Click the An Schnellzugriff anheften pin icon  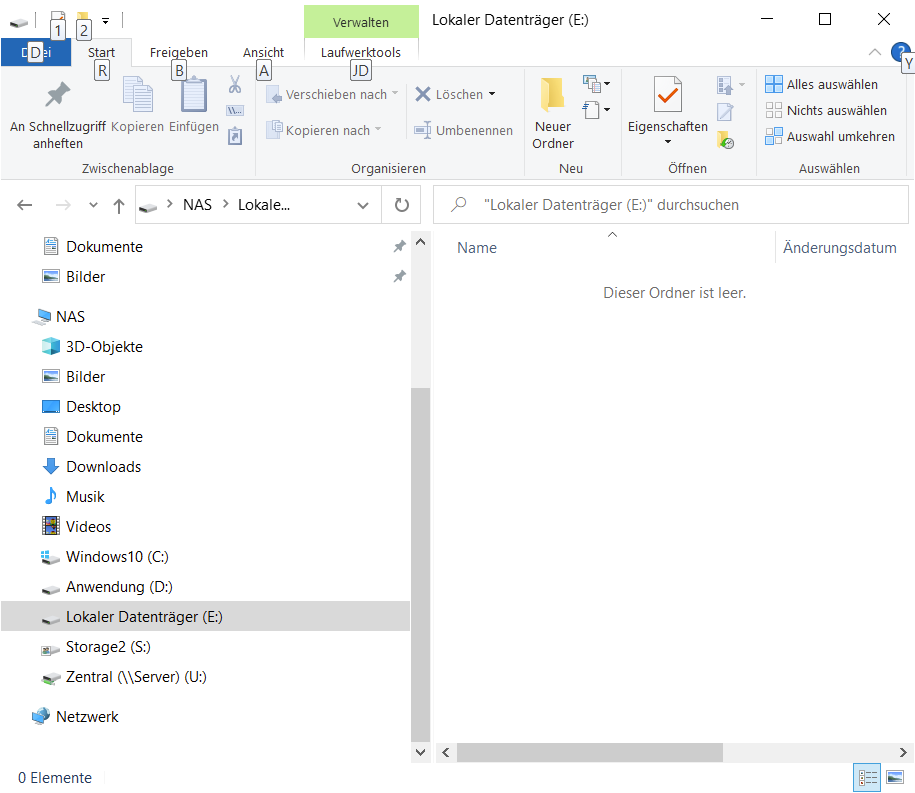[x=57, y=95]
